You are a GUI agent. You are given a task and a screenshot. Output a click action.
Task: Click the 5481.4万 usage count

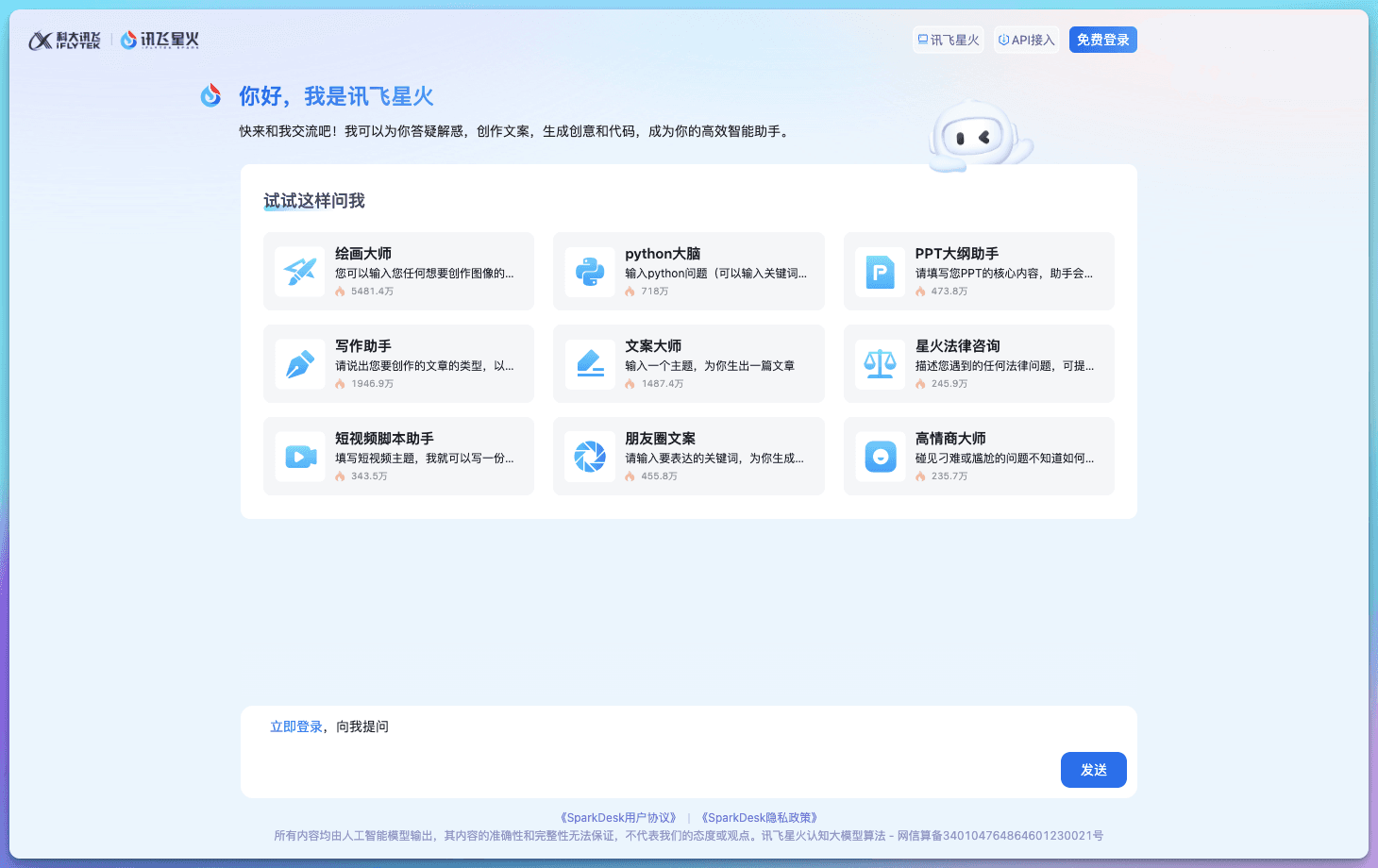click(x=372, y=292)
